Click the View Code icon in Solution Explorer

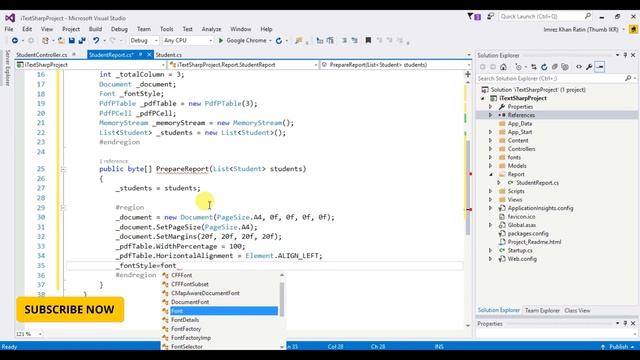(x=579, y=67)
